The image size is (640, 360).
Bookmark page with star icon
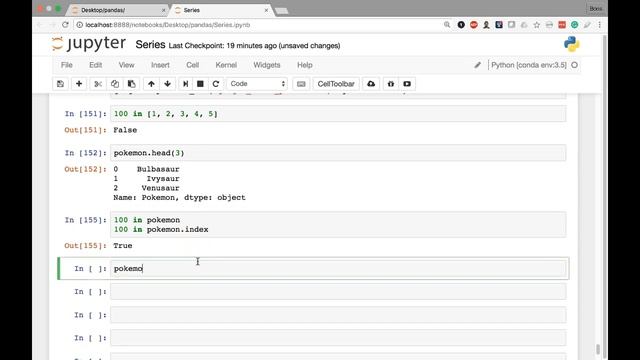click(537, 25)
